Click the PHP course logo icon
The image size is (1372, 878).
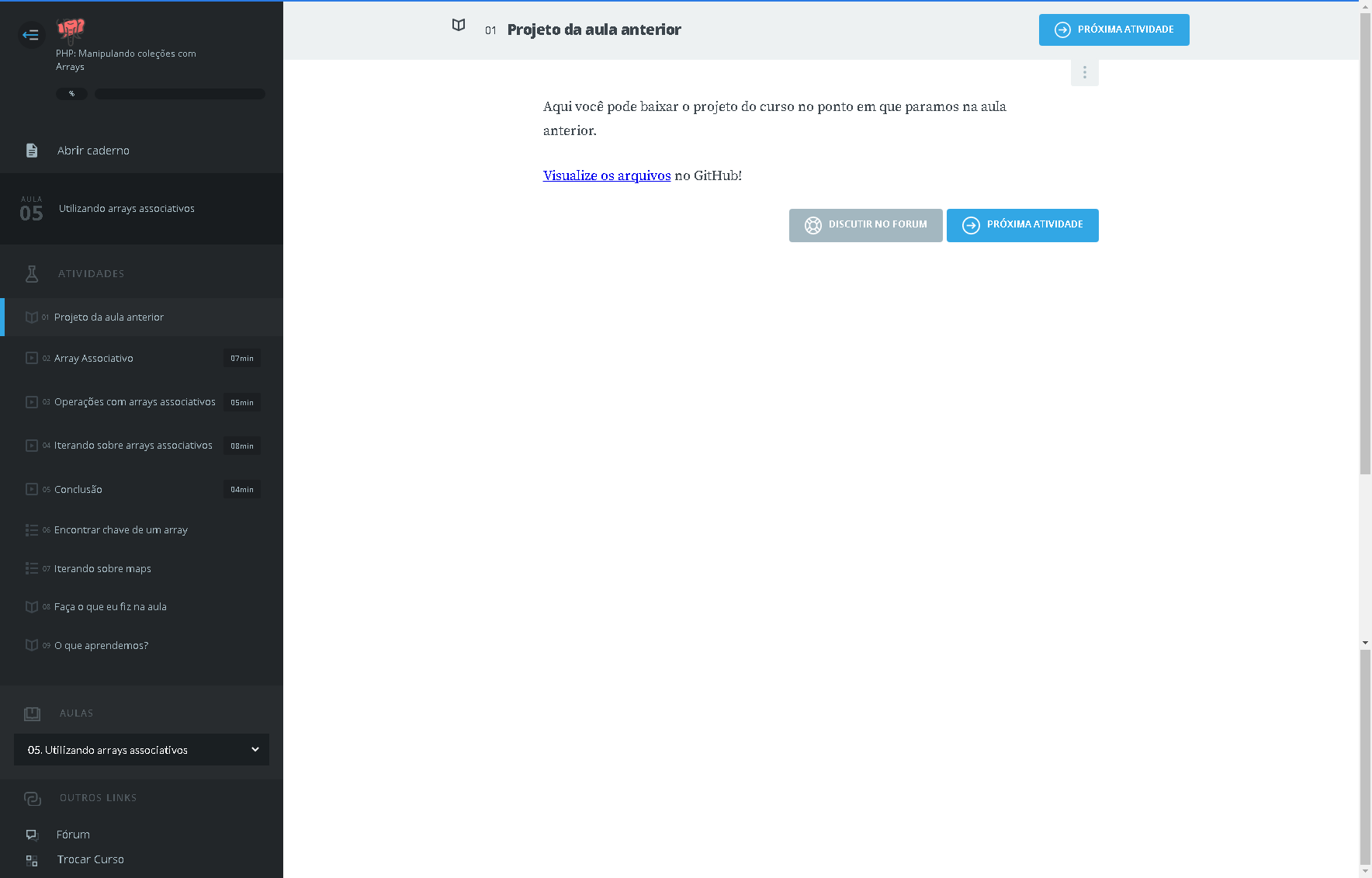point(71,29)
